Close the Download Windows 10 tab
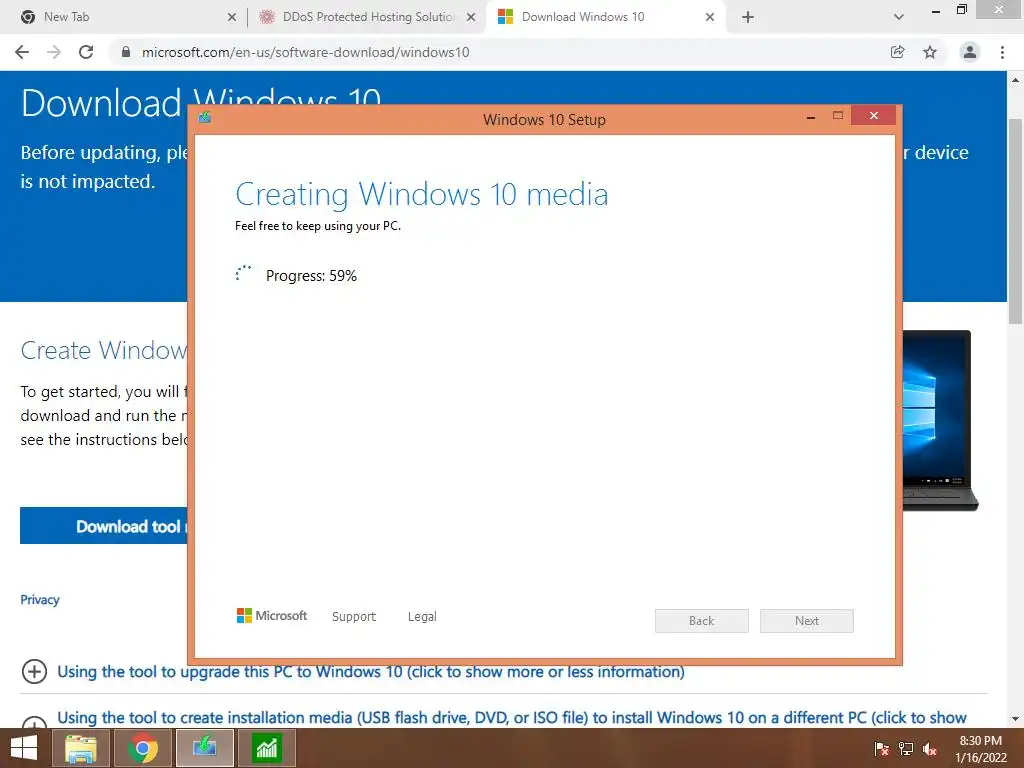 click(x=710, y=17)
